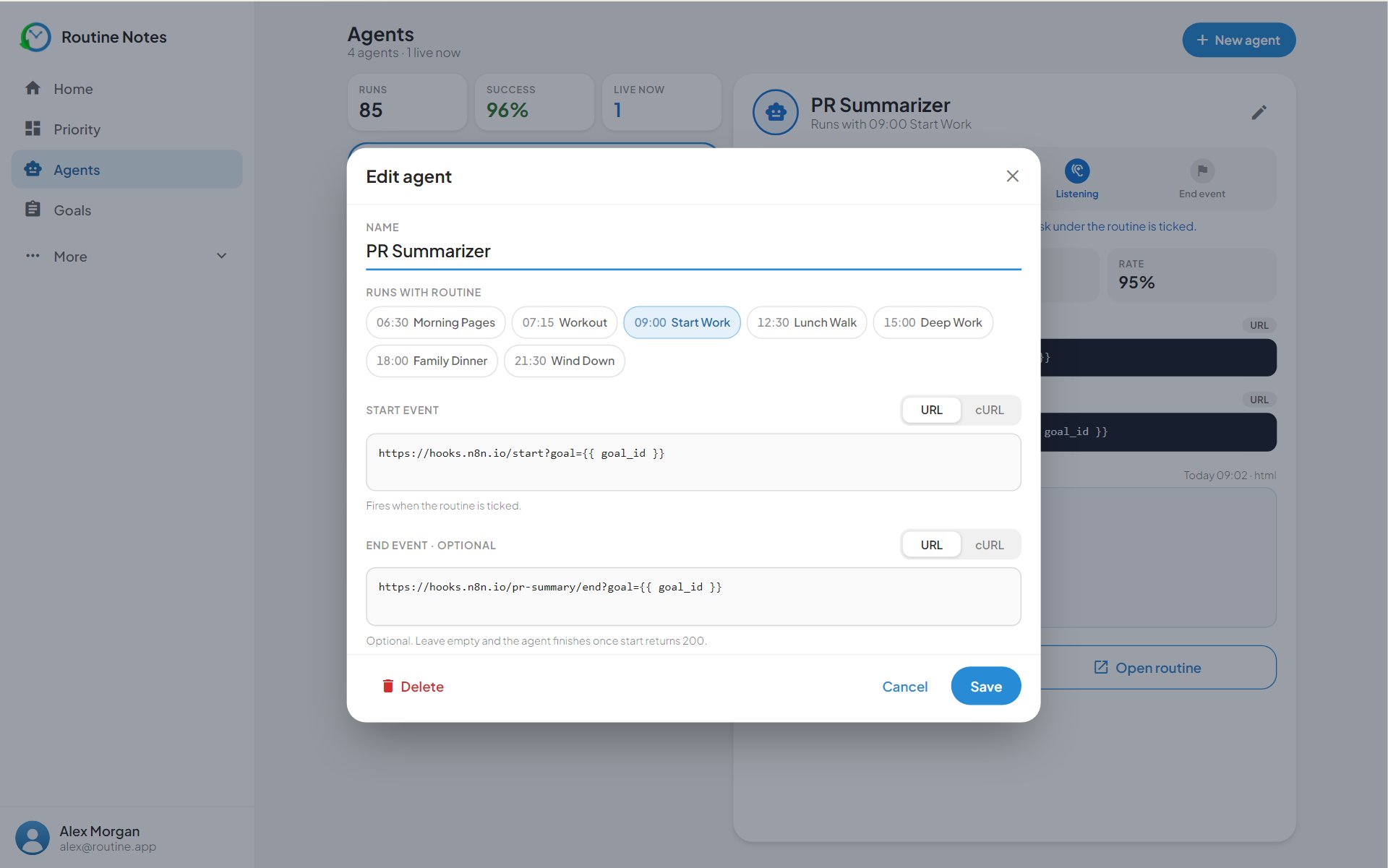1388x868 pixels.
Task: Click the alex@routine.app email text
Action: tap(107, 847)
